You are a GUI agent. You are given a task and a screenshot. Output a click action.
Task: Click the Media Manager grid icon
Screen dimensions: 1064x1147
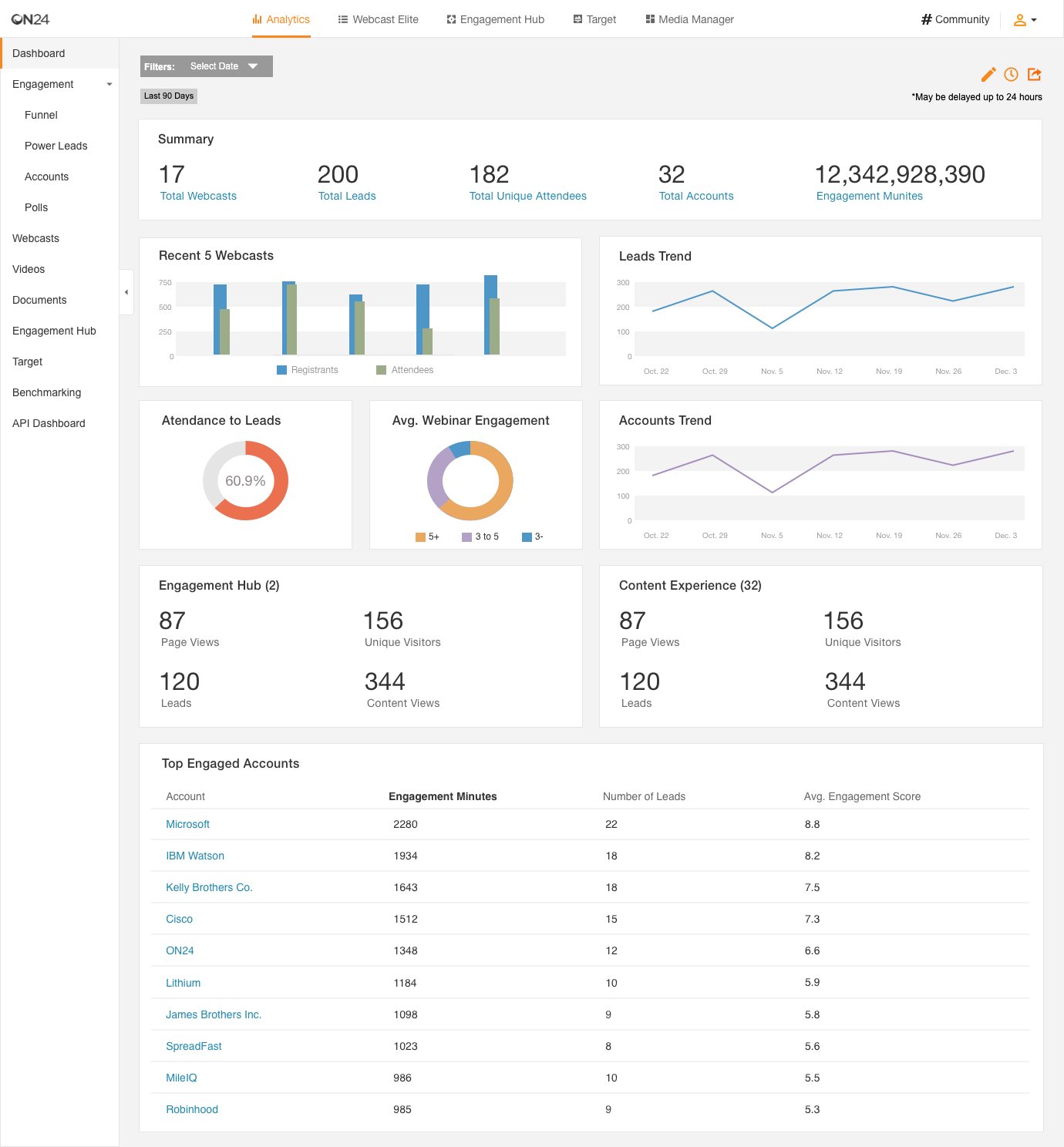point(650,19)
